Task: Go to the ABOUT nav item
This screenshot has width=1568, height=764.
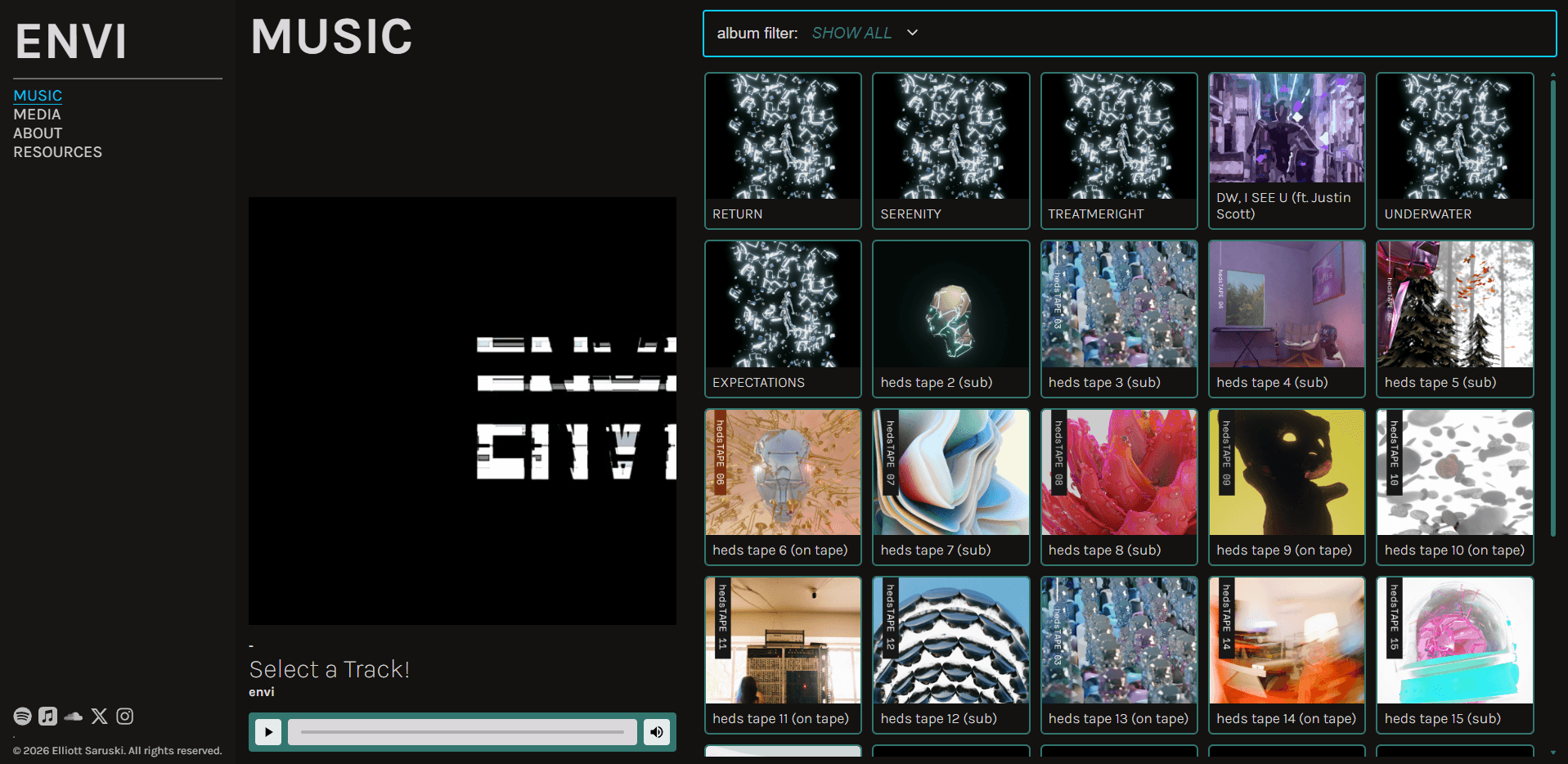Action: click(38, 133)
